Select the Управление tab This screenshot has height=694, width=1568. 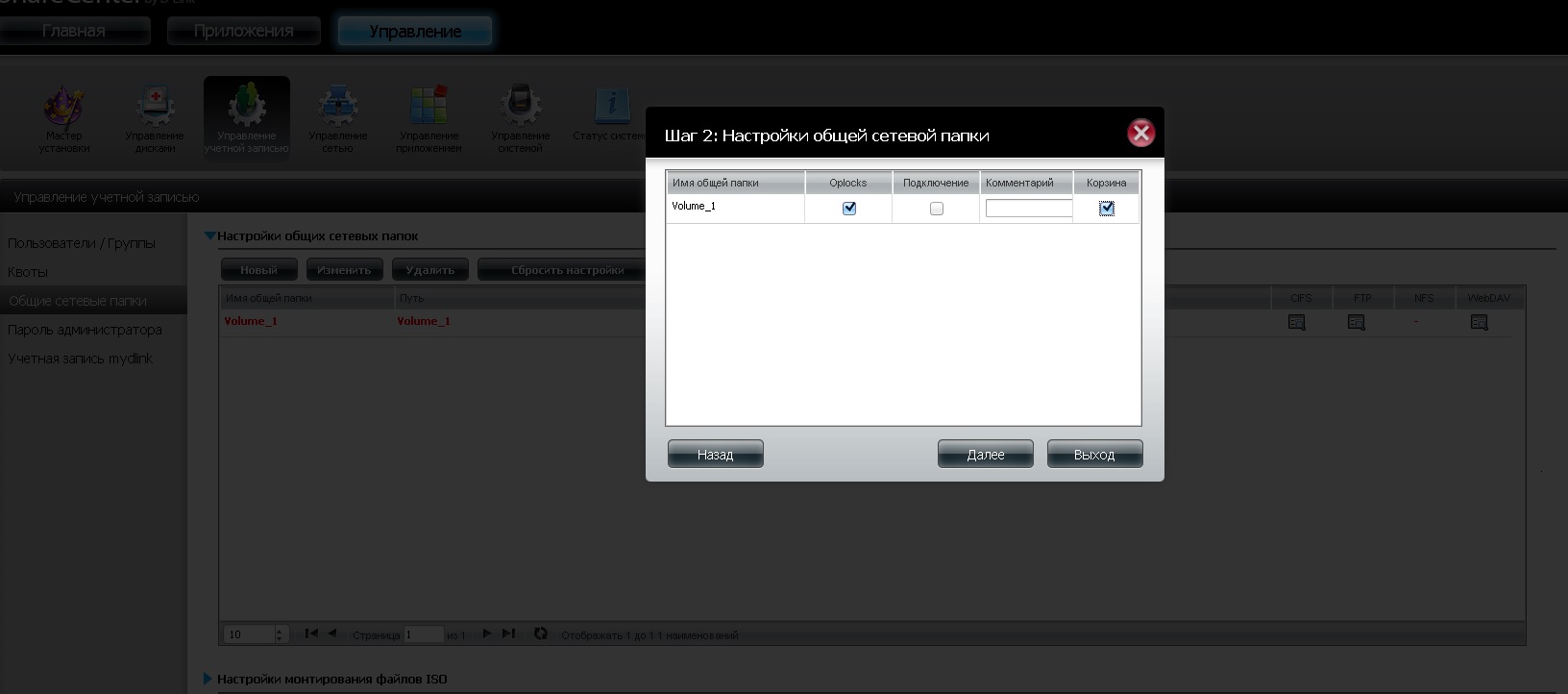[x=415, y=31]
